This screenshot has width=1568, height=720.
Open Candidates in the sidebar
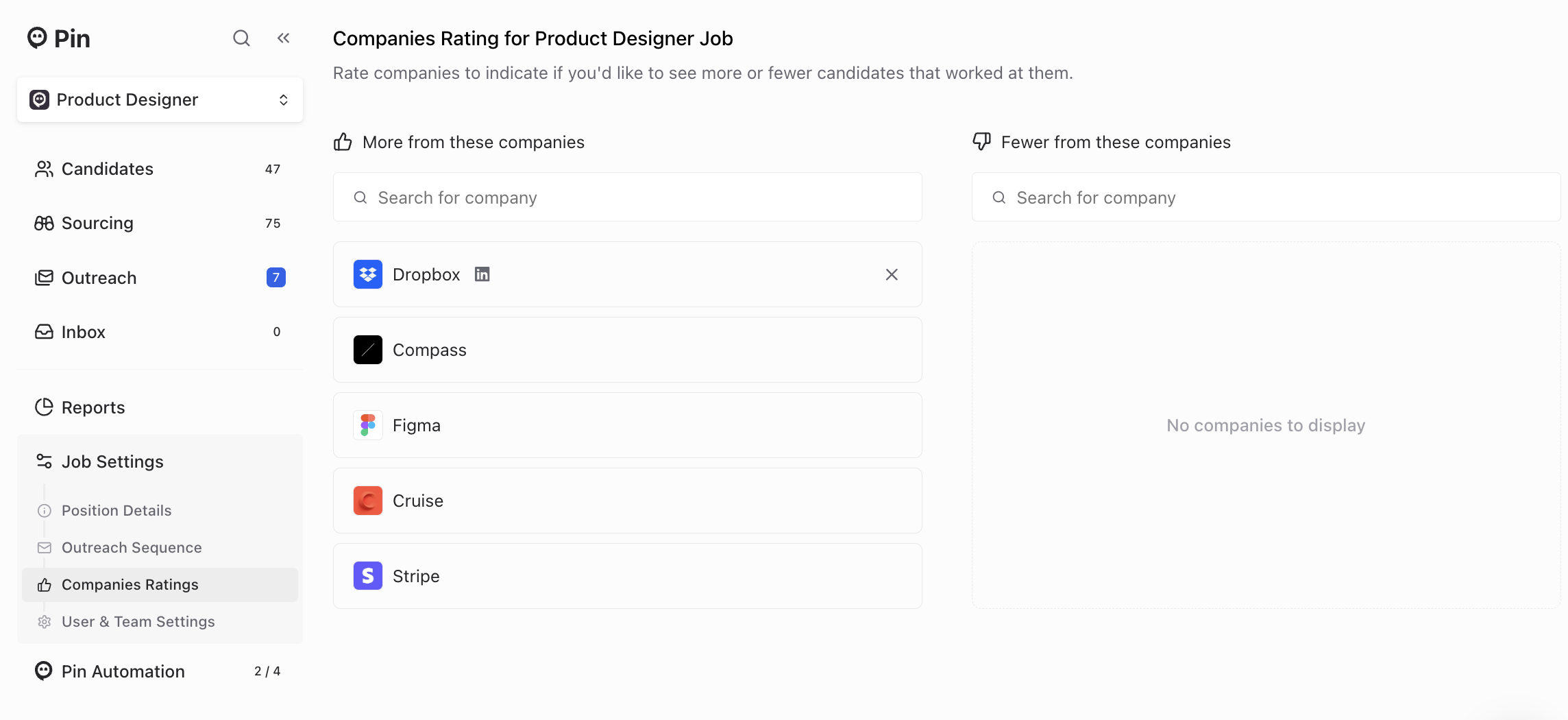[108, 169]
